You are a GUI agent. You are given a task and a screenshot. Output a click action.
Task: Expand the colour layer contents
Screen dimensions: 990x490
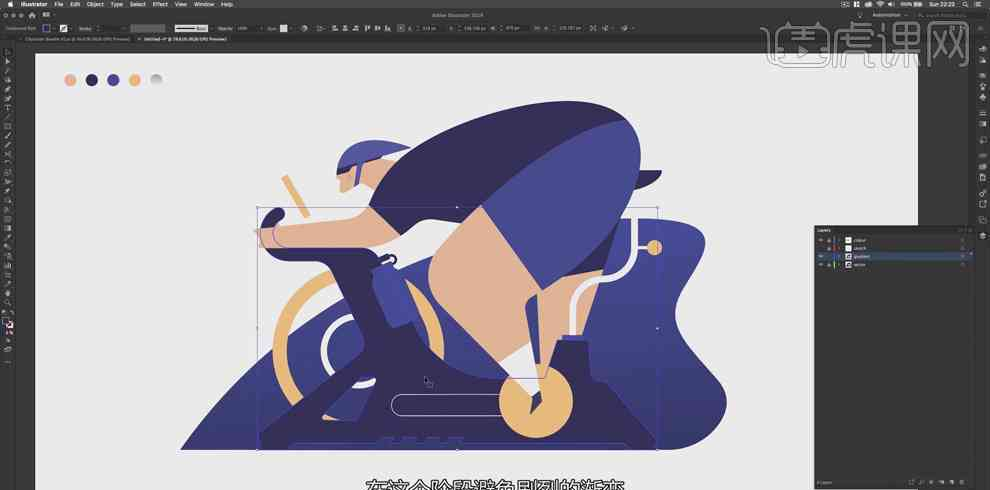click(x=839, y=240)
